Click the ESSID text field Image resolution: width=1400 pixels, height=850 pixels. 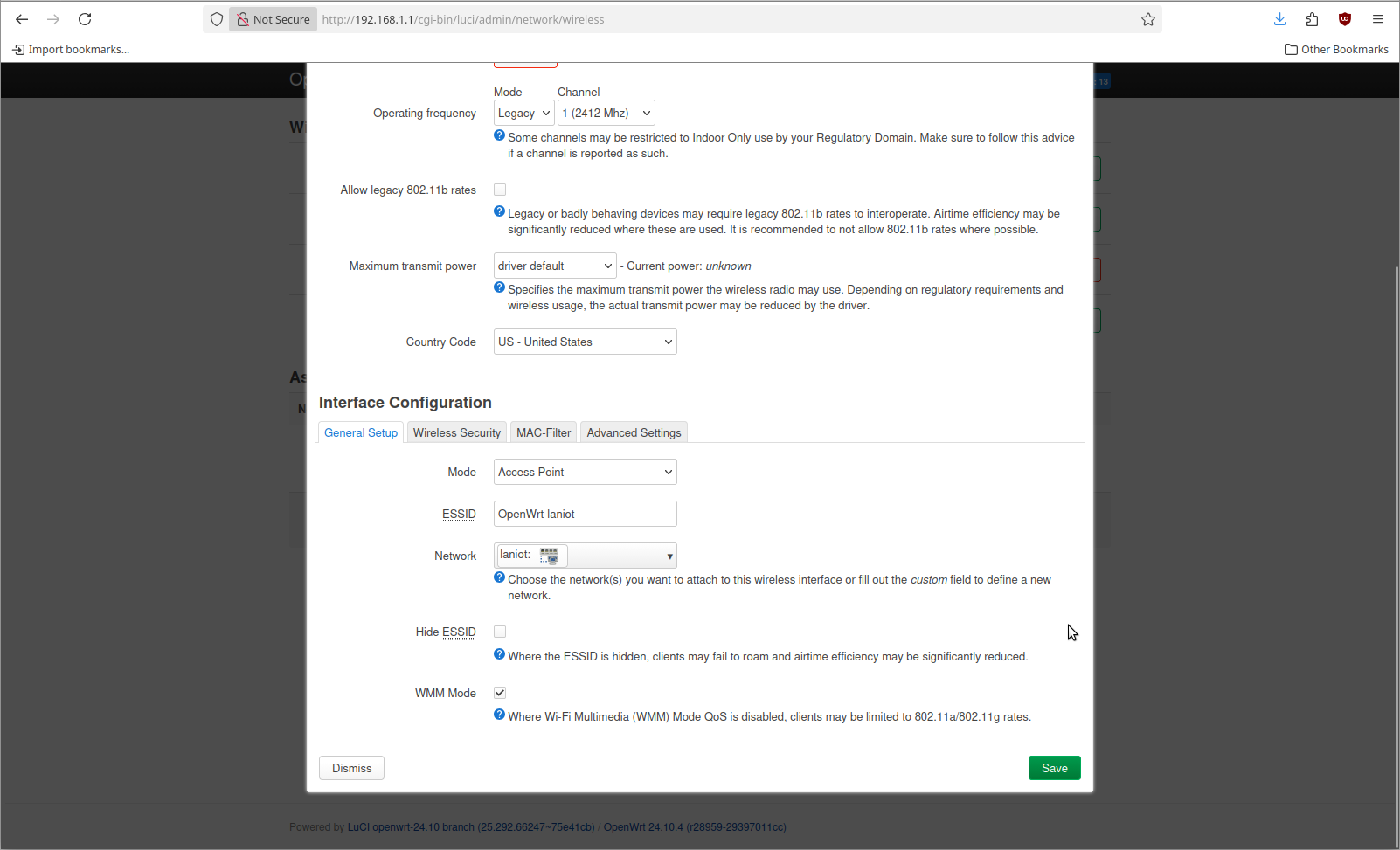tap(585, 514)
